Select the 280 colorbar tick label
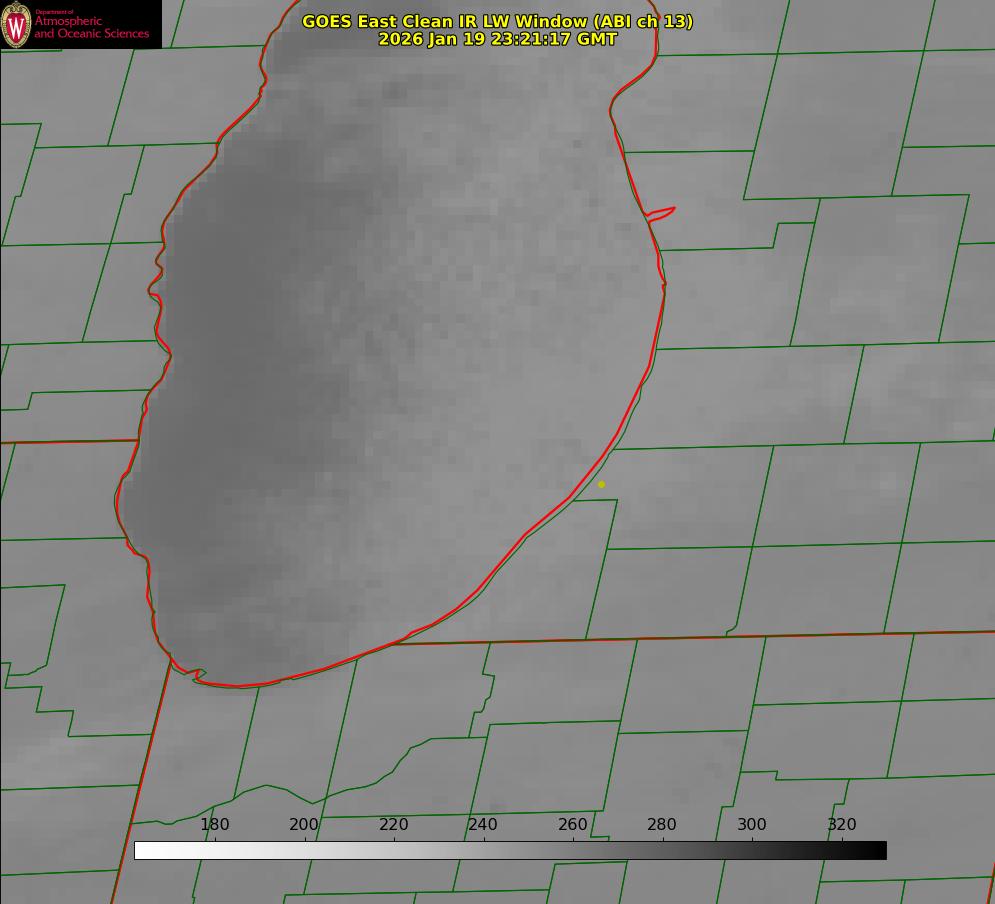995x904 pixels. click(662, 825)
